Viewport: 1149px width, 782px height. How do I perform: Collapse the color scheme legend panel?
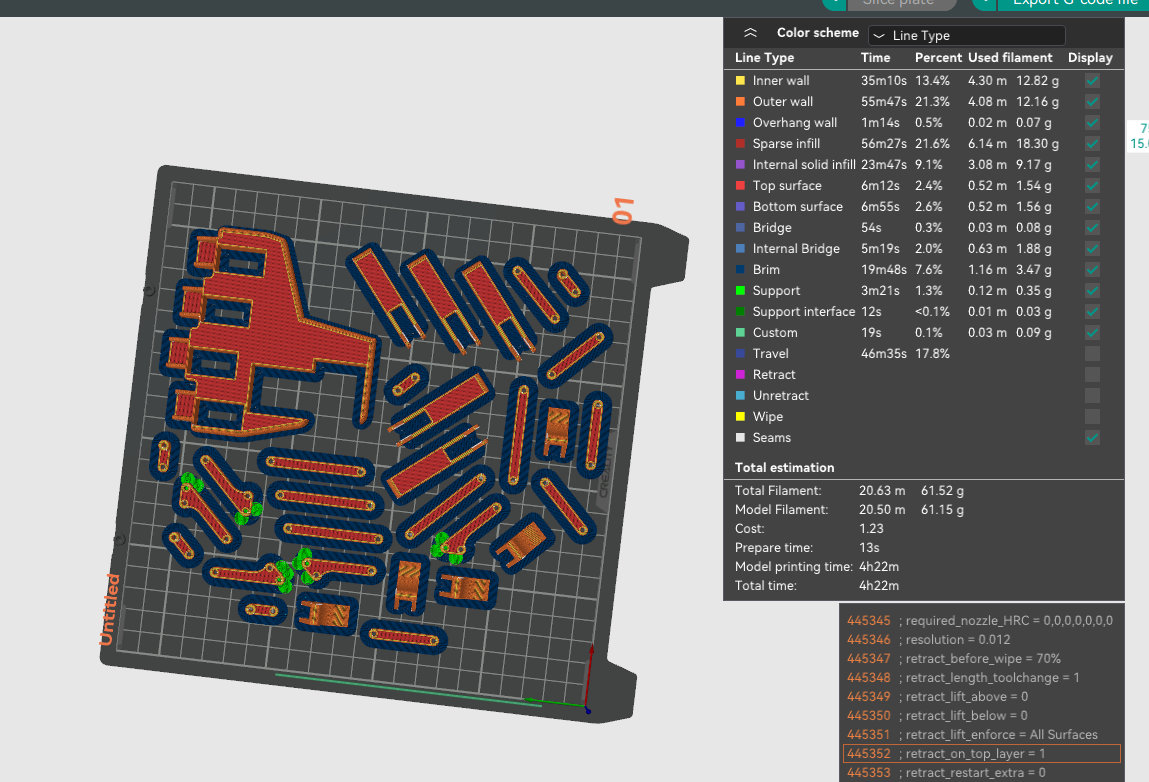coord(750,33)
